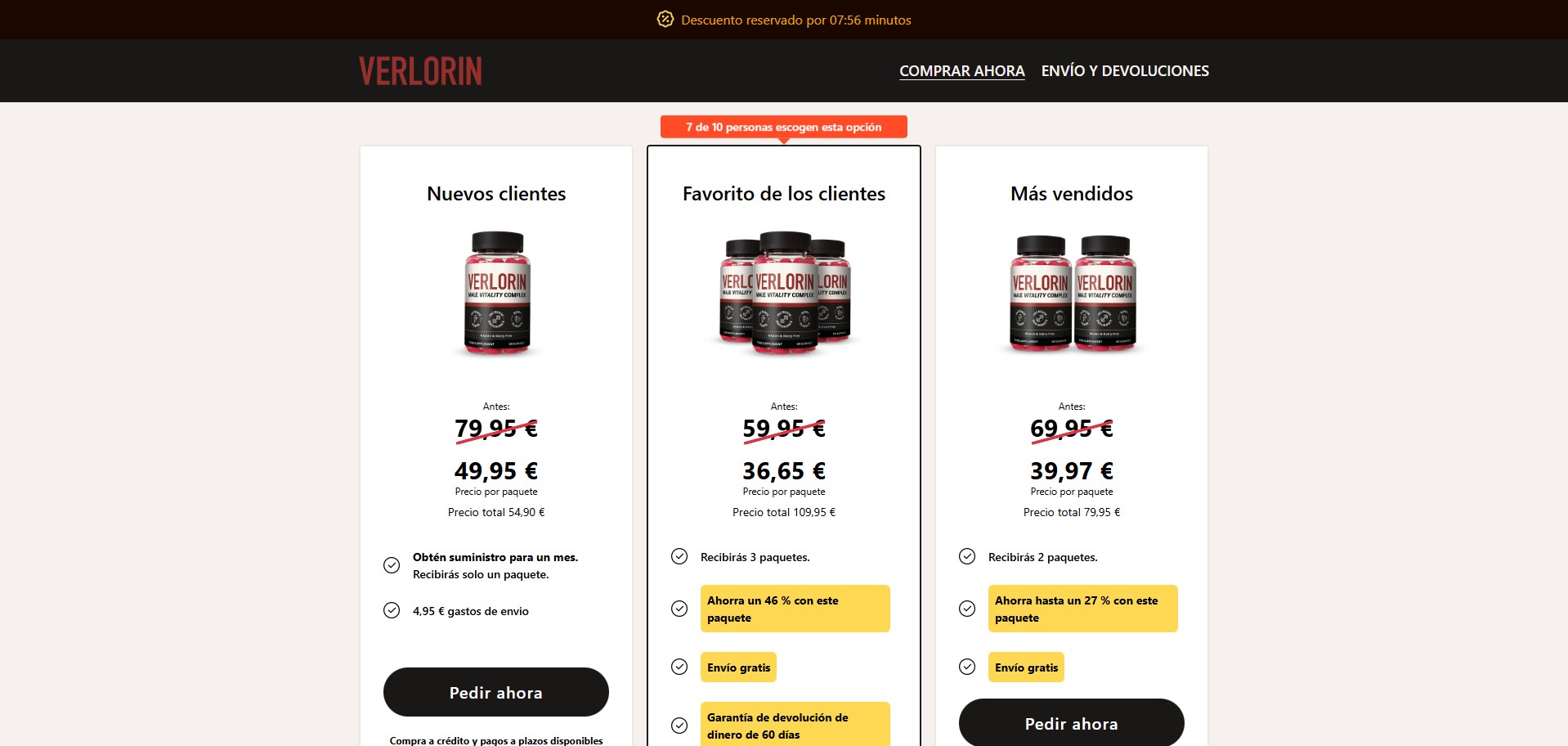1568x746 pixels.
Task: Click the discount timer badge icon
Action: (665, 19)
